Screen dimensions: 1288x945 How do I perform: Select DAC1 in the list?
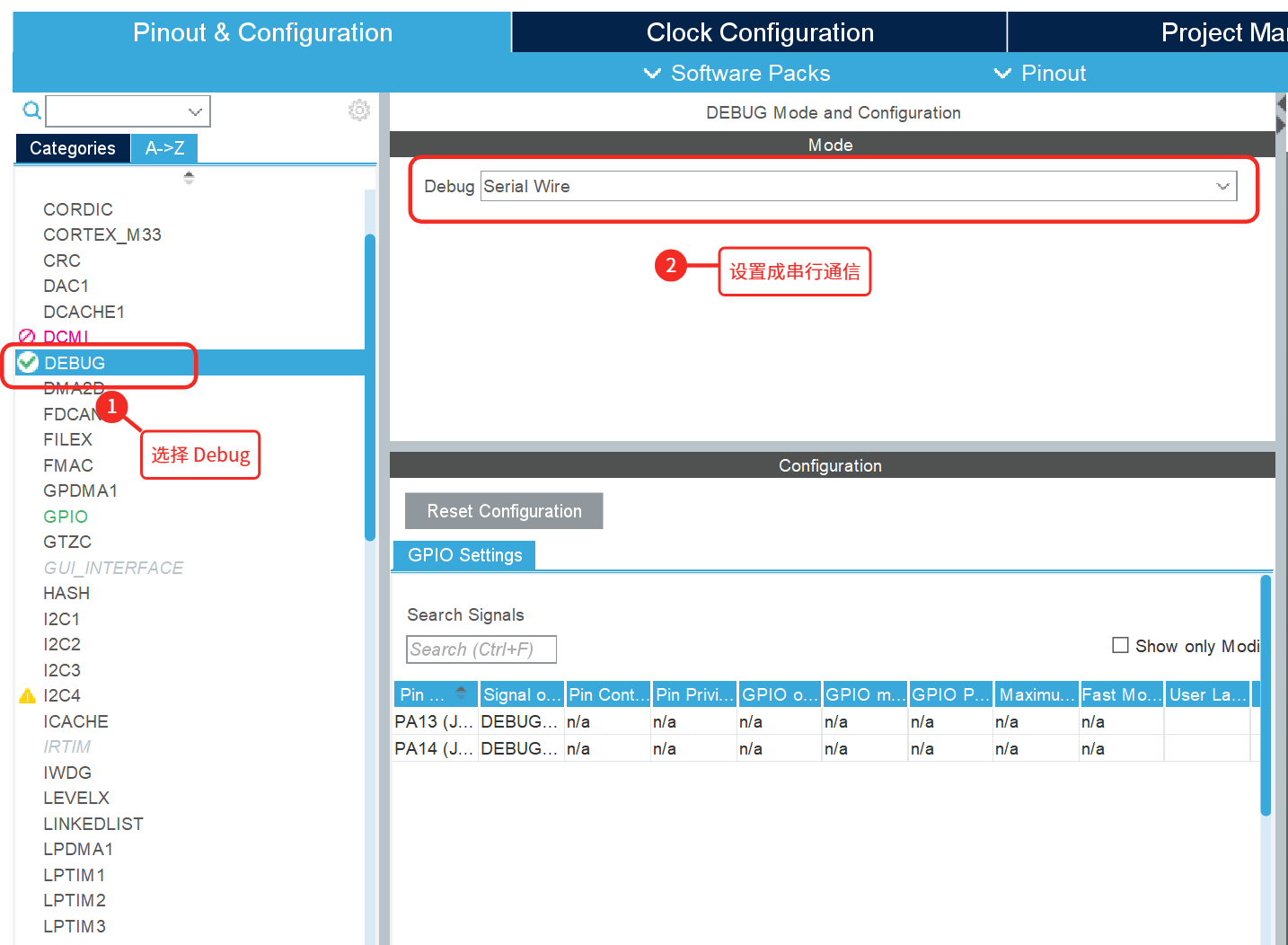(x=66, y=286)
